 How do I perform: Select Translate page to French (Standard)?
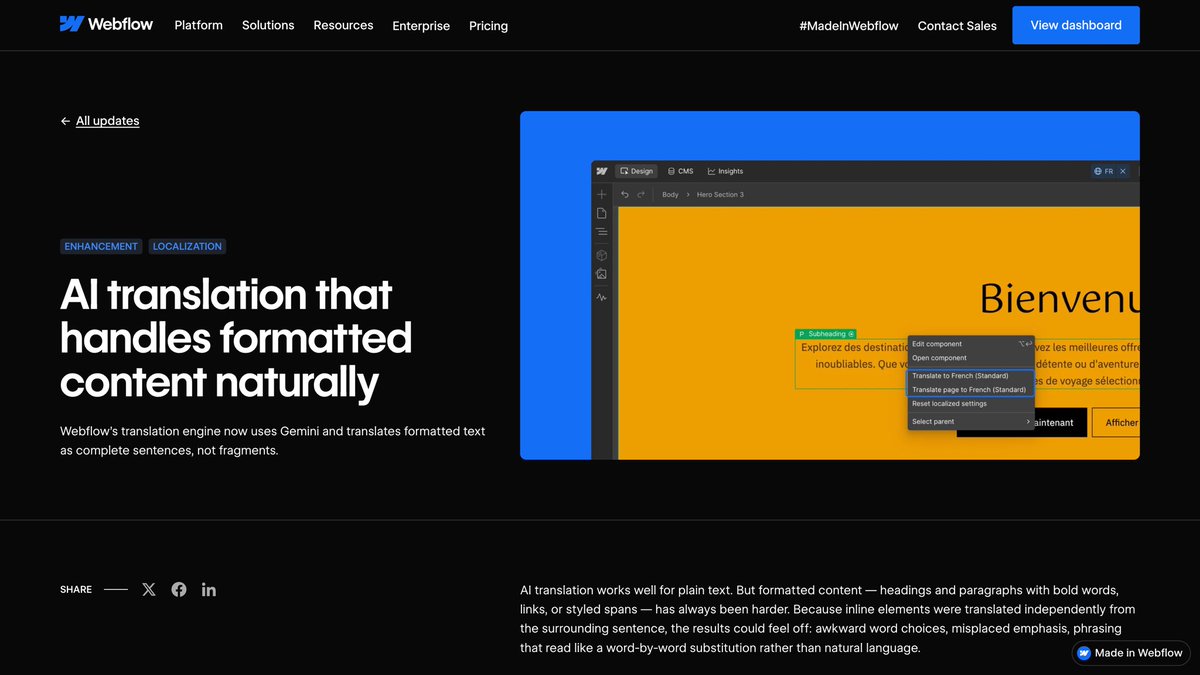970,390
